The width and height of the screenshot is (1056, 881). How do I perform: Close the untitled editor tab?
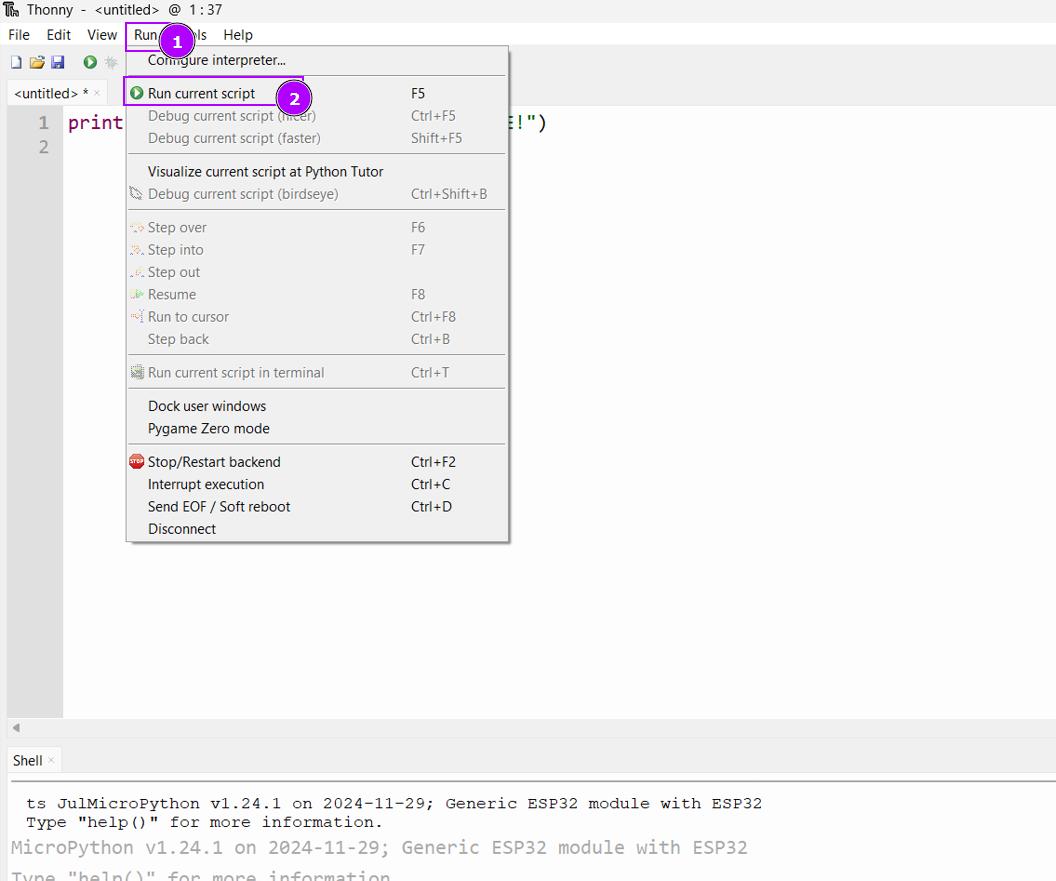coord(97,93)
